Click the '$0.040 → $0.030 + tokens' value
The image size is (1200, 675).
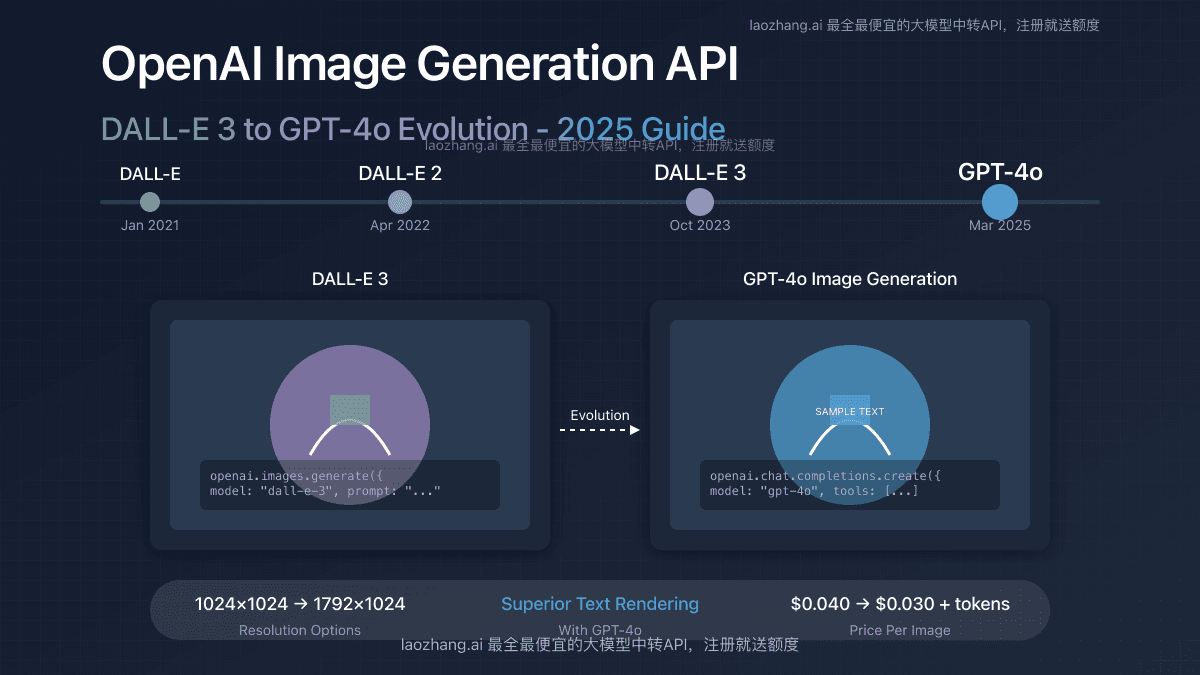tap(900, 604)
